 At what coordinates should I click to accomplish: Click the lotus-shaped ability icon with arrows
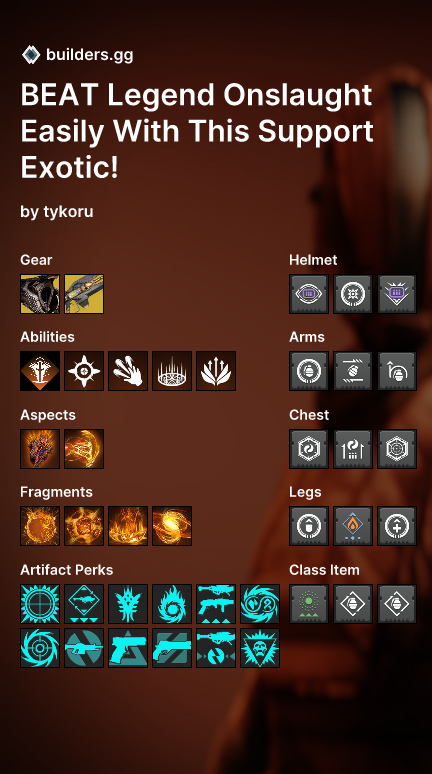pos(216,371)
